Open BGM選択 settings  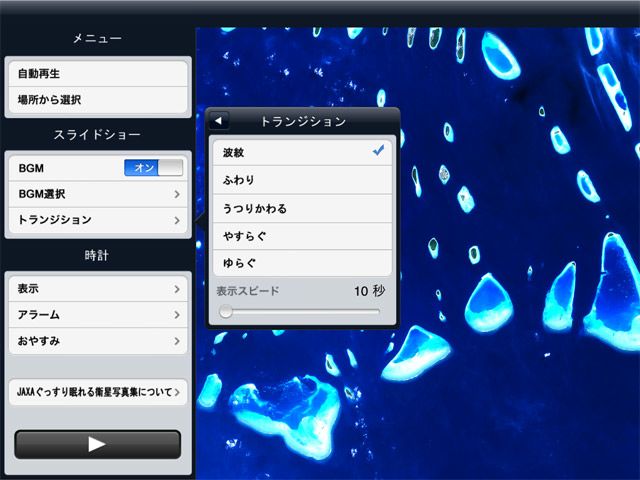(x=98, y=194)
